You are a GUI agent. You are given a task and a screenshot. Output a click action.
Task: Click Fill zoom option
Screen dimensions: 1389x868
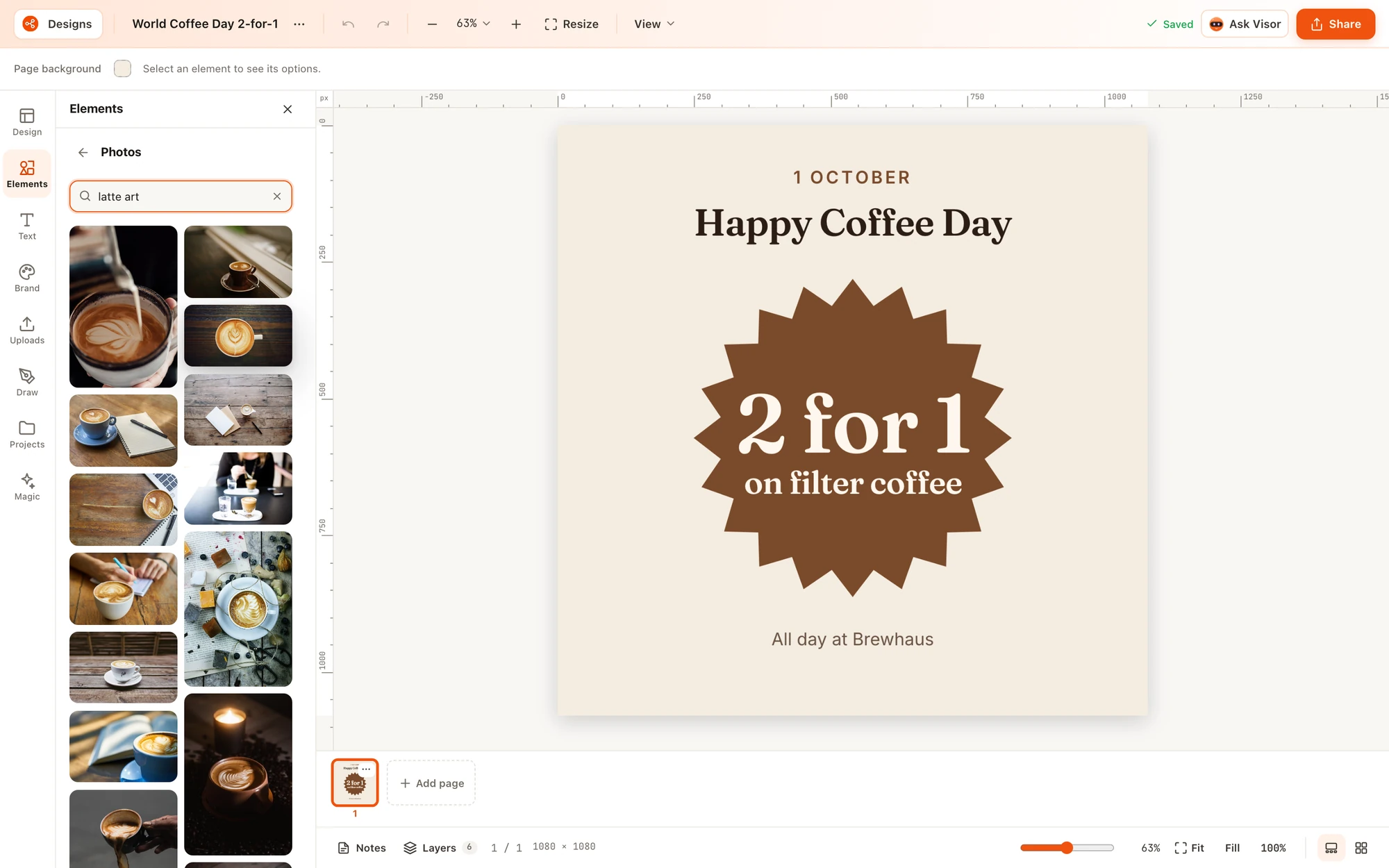tap(1232, 848)
